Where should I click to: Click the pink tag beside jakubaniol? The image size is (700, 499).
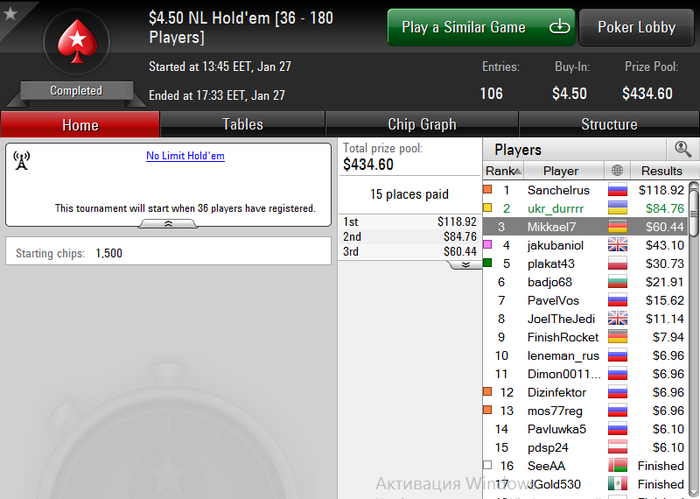click(488, 245)
